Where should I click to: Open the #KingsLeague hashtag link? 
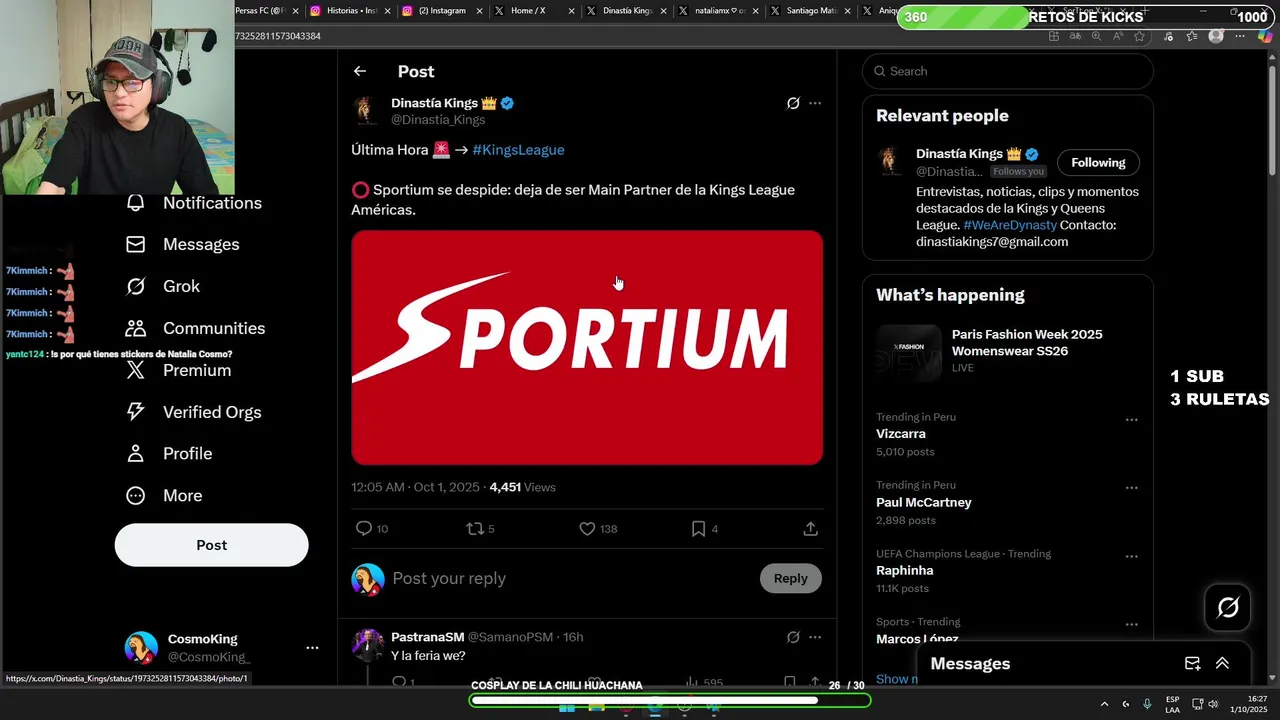[518, 150]
